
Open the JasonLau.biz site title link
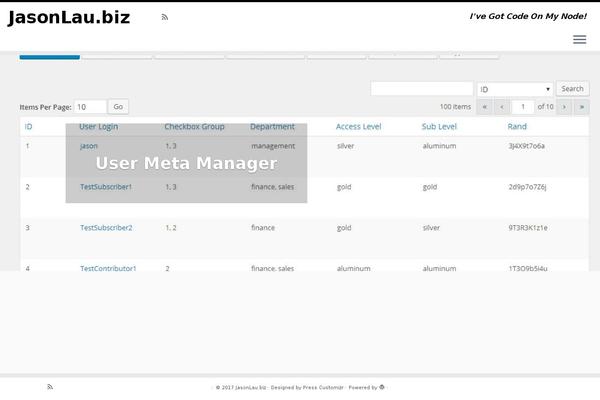pyautogui.click(x=69, y=18)
